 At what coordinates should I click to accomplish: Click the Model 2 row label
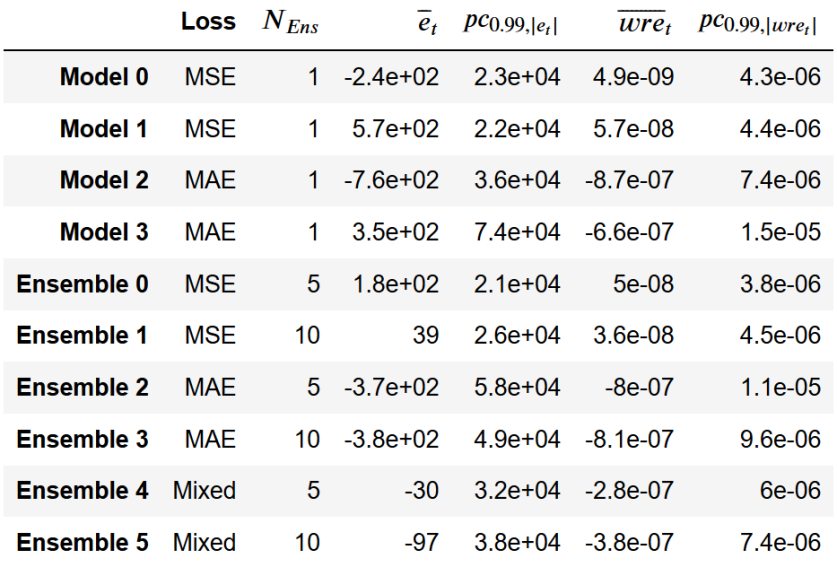[104, 180]
